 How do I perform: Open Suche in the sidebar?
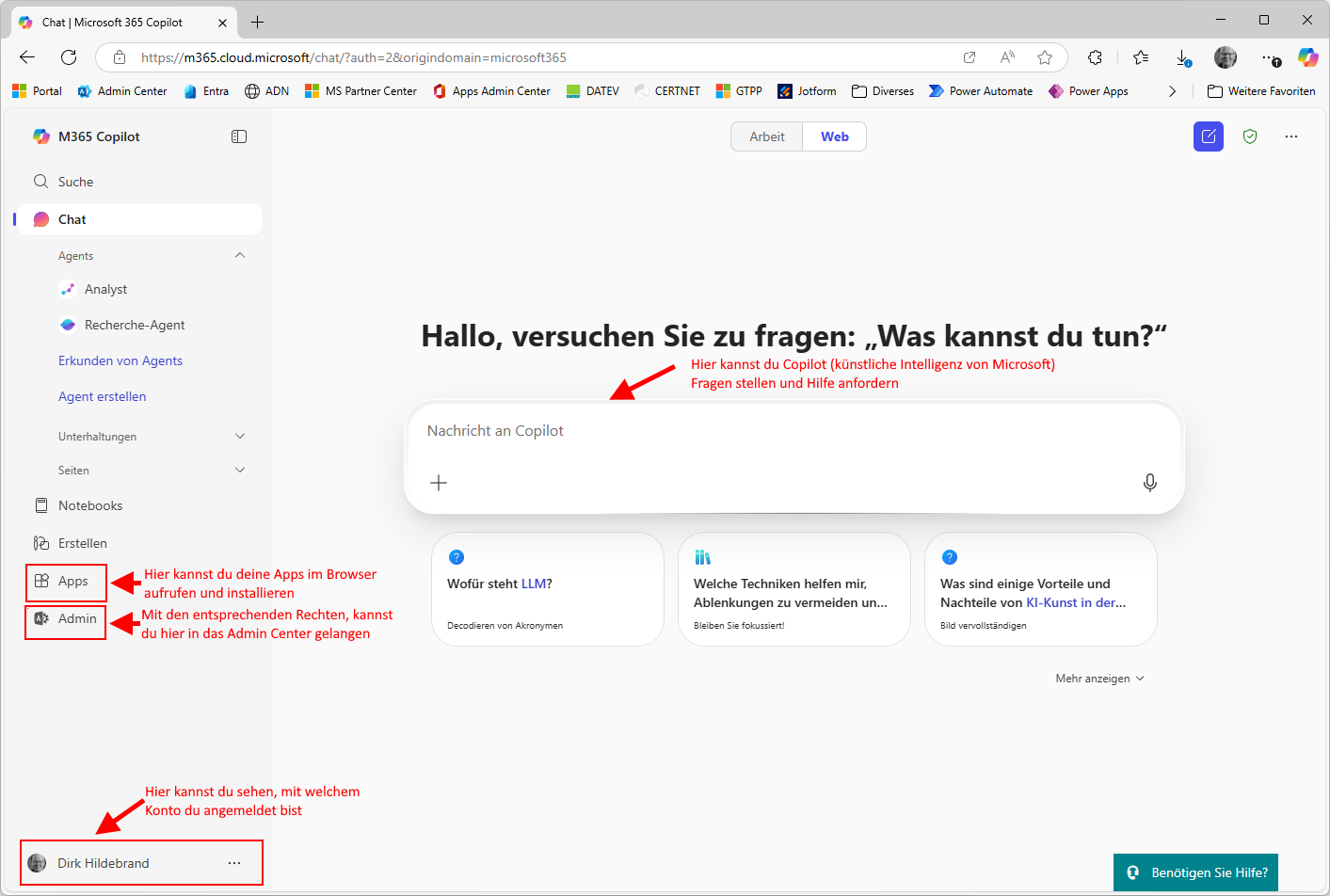[75, 182]
